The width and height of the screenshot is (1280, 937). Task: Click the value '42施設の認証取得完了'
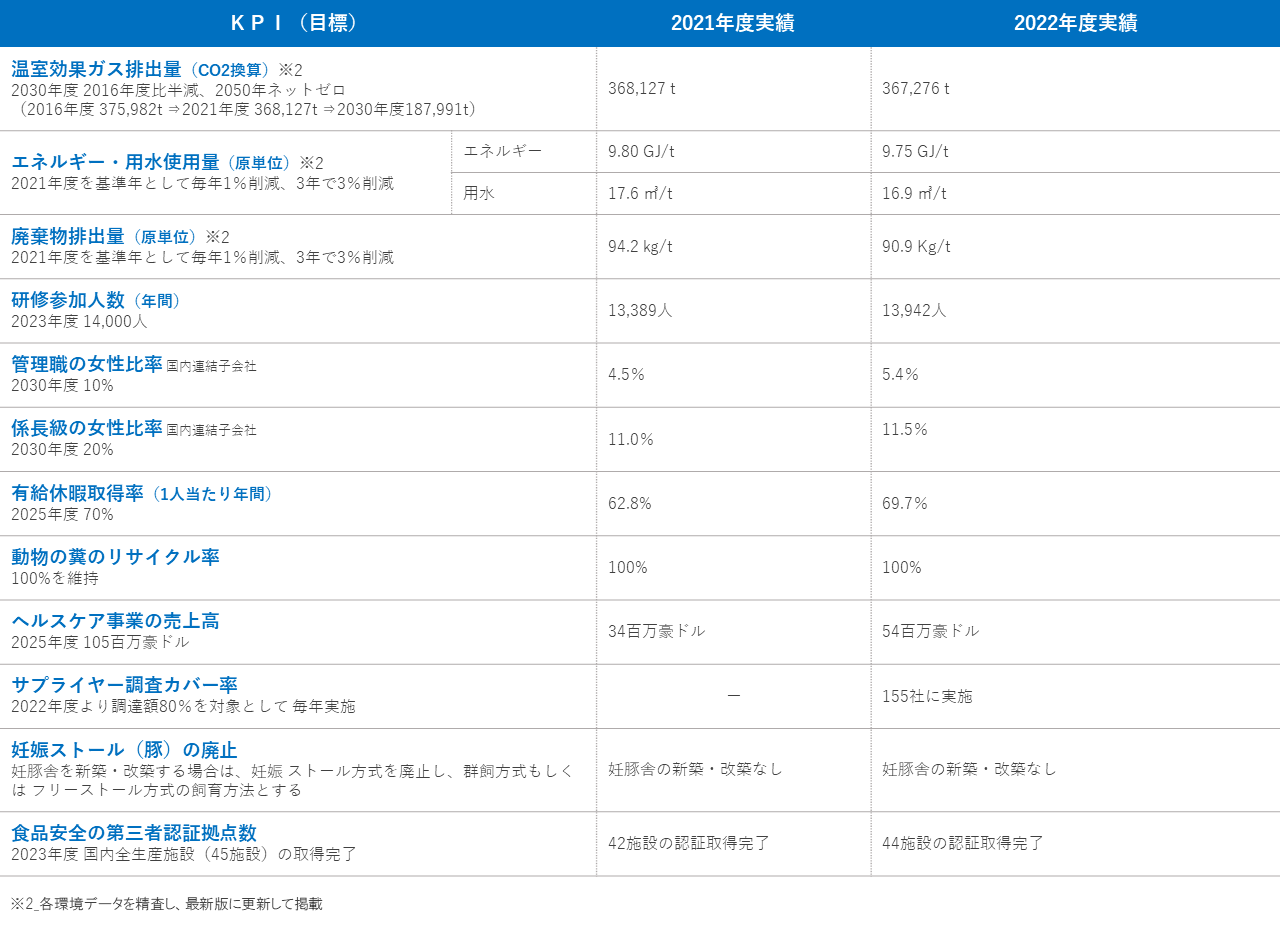689,843
